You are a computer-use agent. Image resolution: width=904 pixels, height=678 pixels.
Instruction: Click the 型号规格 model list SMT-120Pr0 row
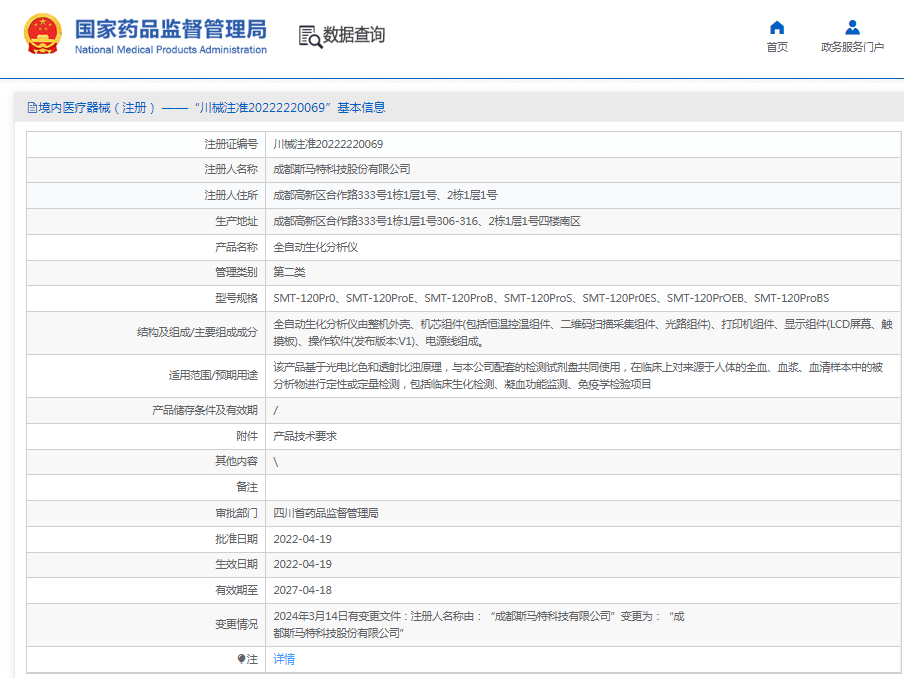tap(550, 298)
